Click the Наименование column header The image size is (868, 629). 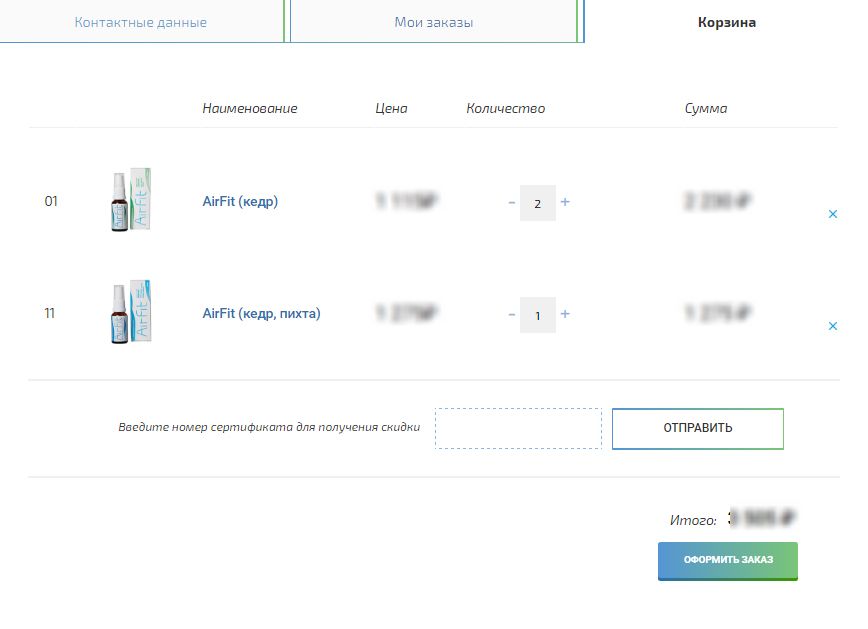tap(250, 109)
